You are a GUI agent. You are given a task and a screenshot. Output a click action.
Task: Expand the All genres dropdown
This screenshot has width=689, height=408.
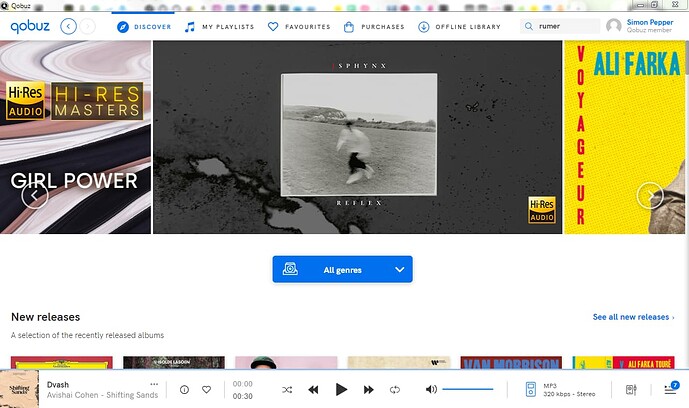click(x=342, y=269)
